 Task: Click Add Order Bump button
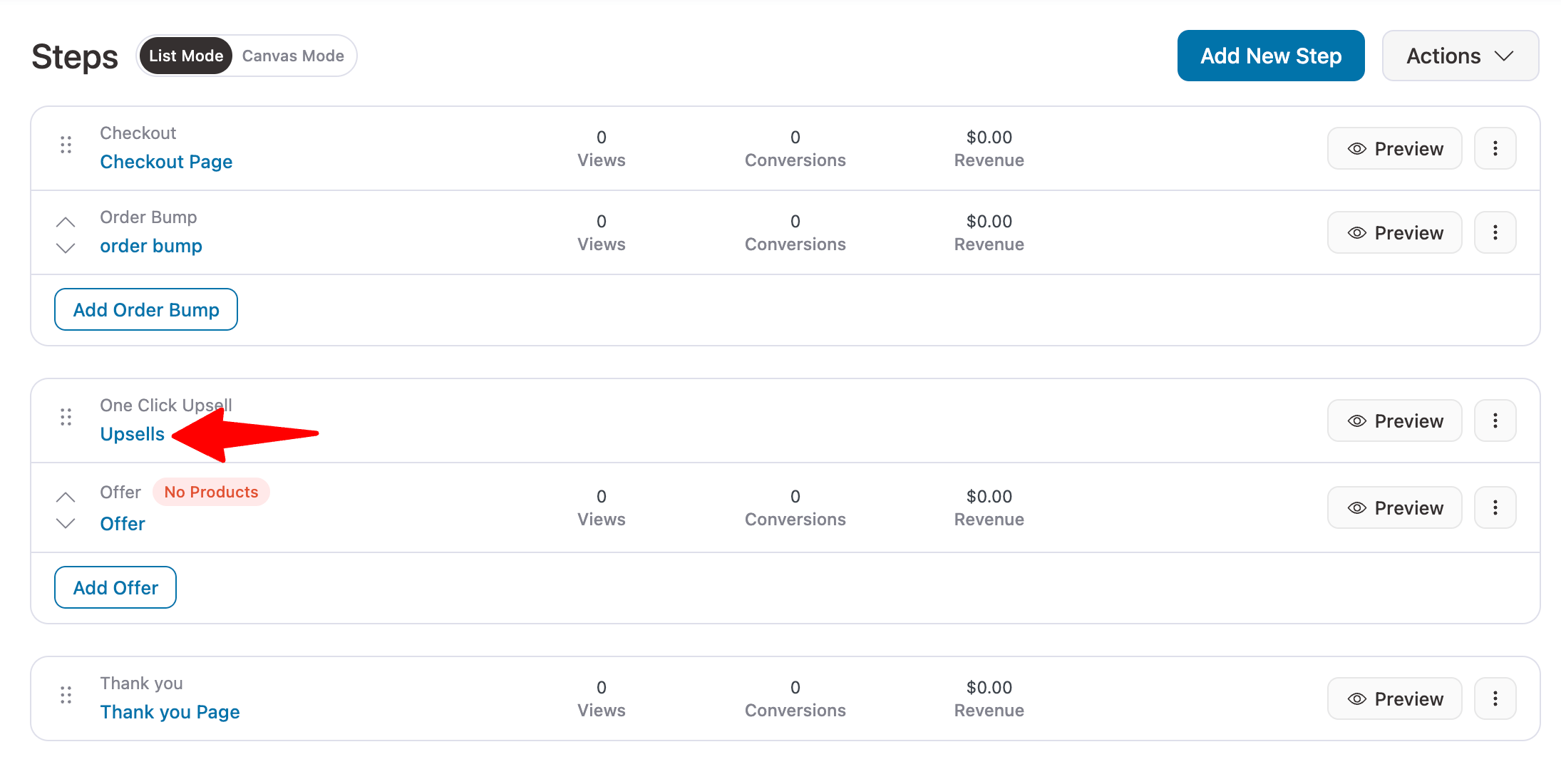[x=146, y=309]
